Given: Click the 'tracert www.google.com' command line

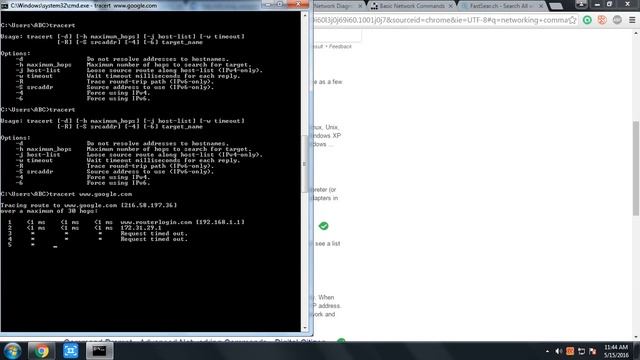Looking at the screenshot, I should (x=66, y=194).
